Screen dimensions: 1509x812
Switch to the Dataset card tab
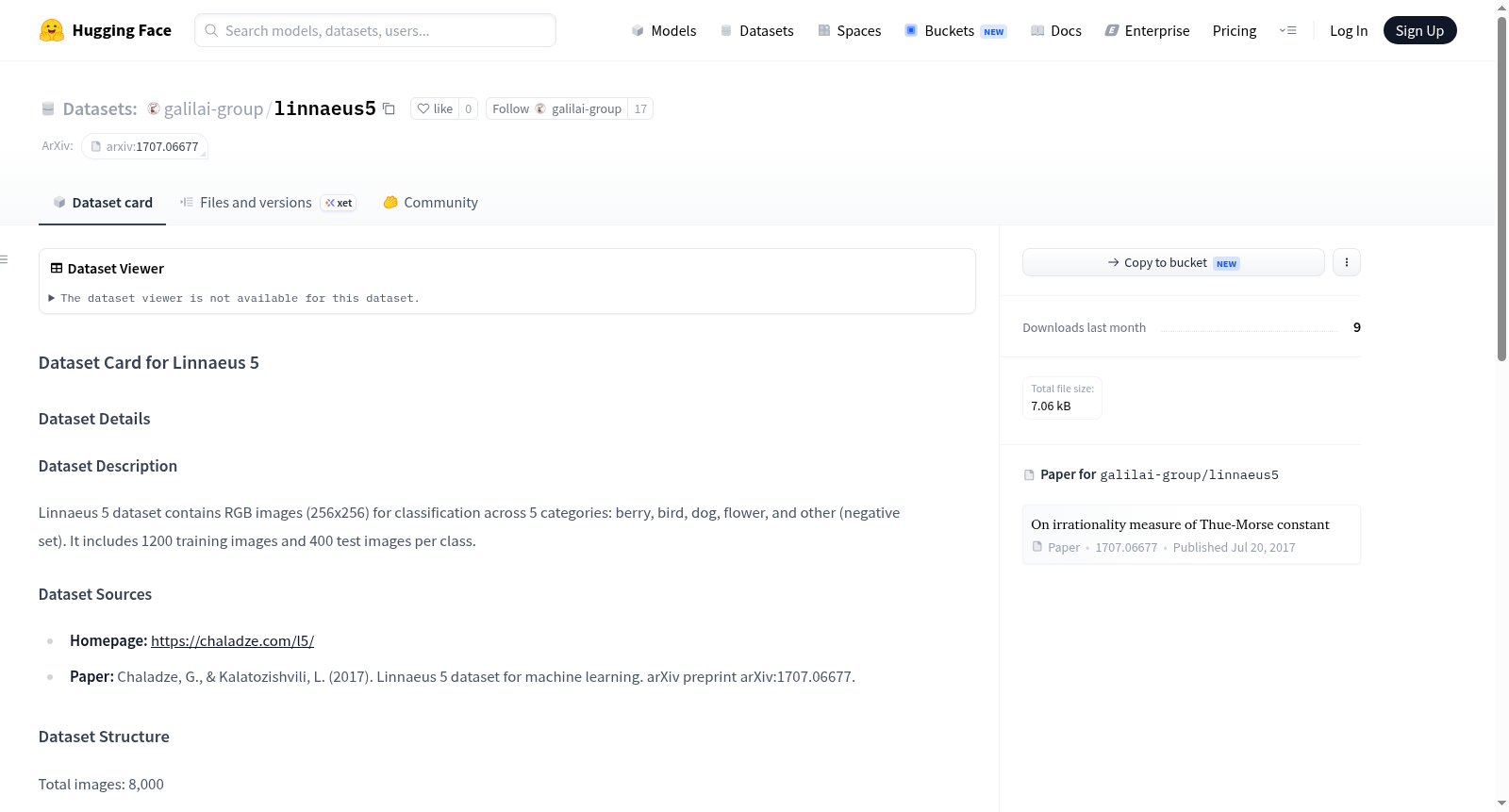coord(102,202)
